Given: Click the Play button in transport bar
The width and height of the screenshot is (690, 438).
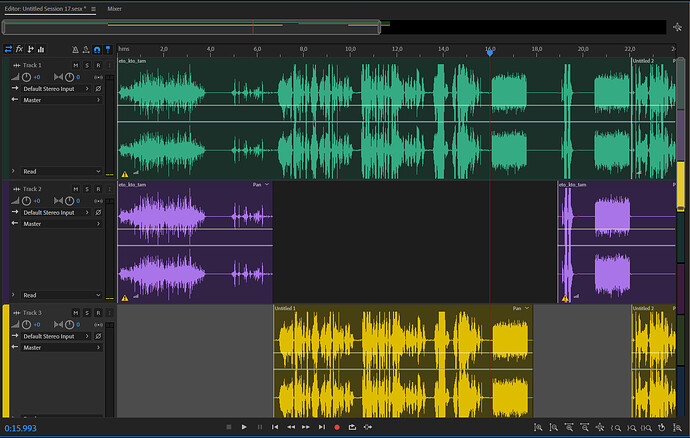Looking at the screenshot, I should click(243, 427).
